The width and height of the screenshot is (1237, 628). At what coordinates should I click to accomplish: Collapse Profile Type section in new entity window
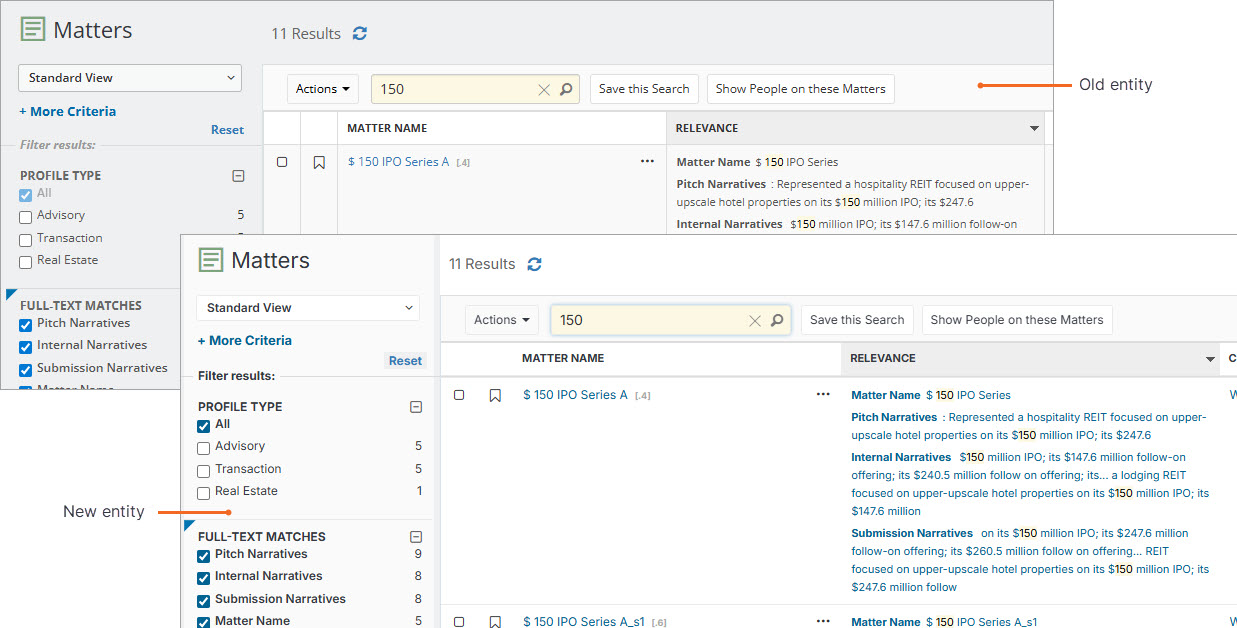416,407
